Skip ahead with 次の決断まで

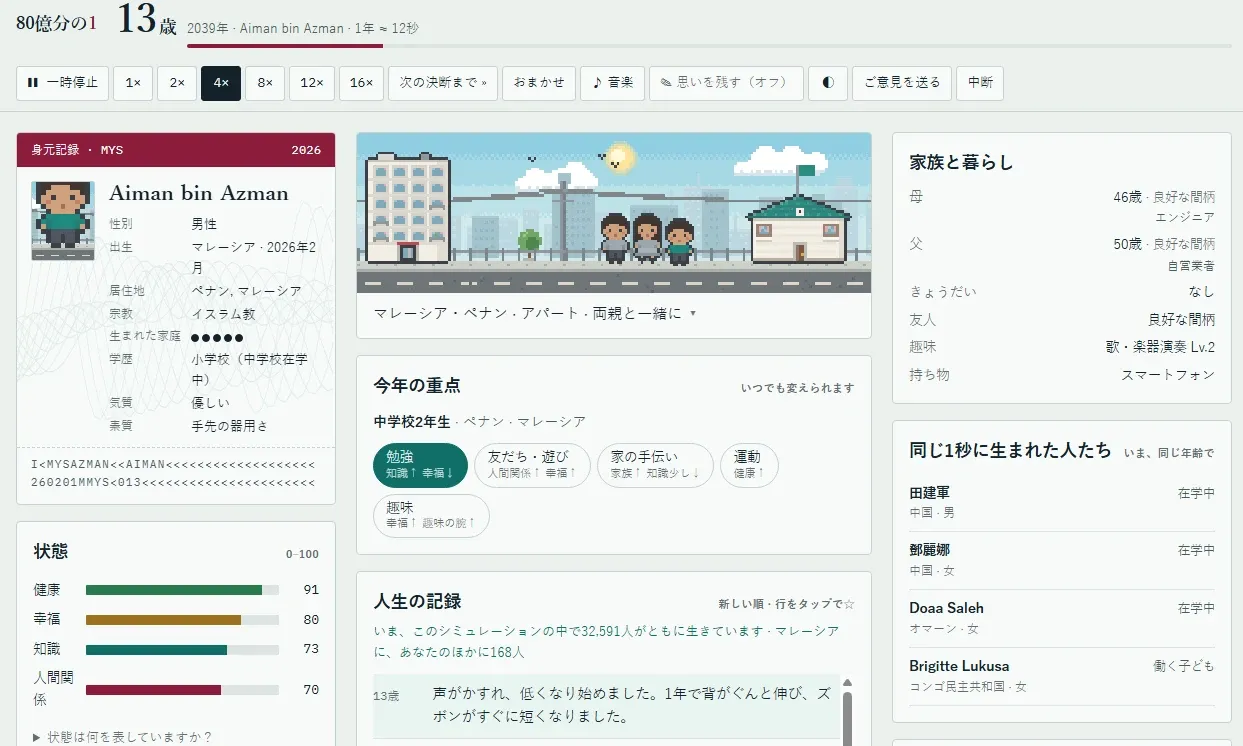pyautogui.click(x=442, y=83)
